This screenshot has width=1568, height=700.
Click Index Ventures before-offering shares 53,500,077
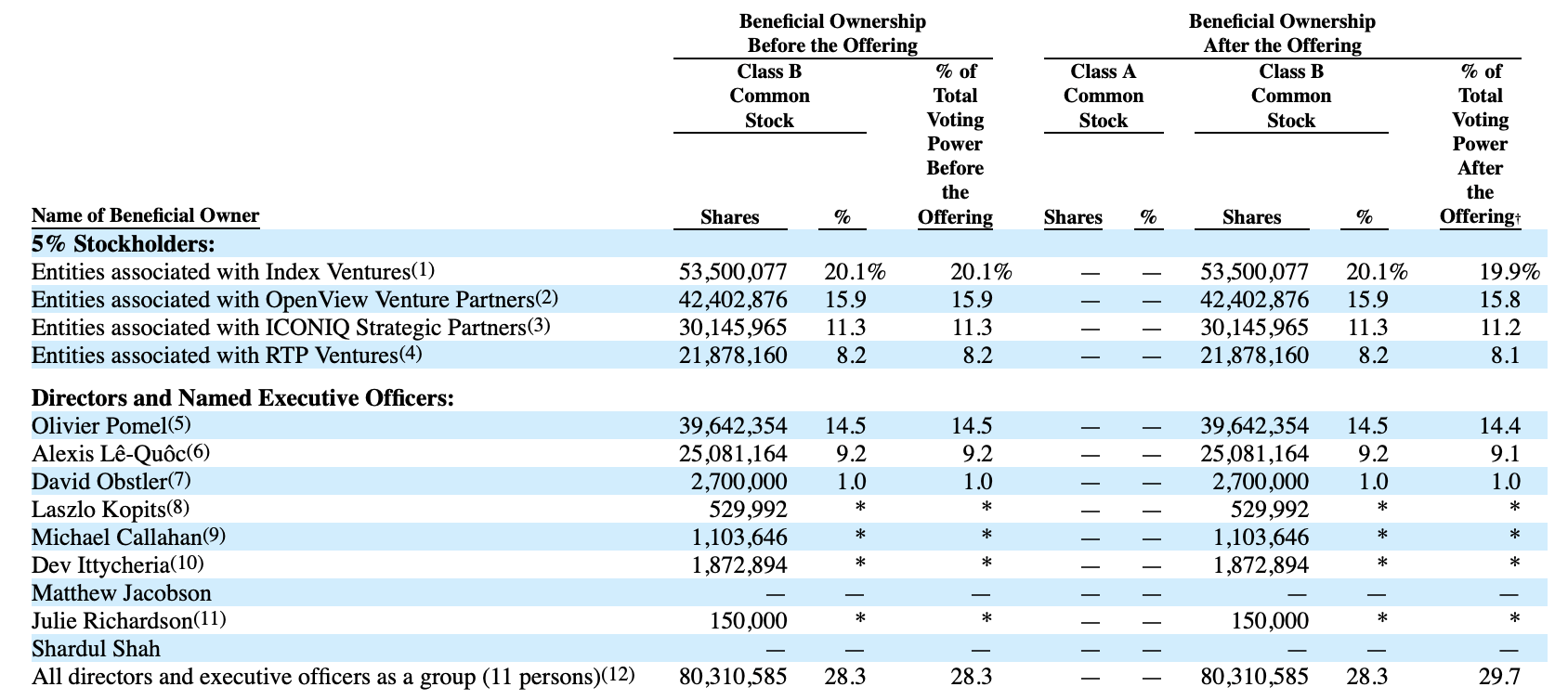[733, 273]
